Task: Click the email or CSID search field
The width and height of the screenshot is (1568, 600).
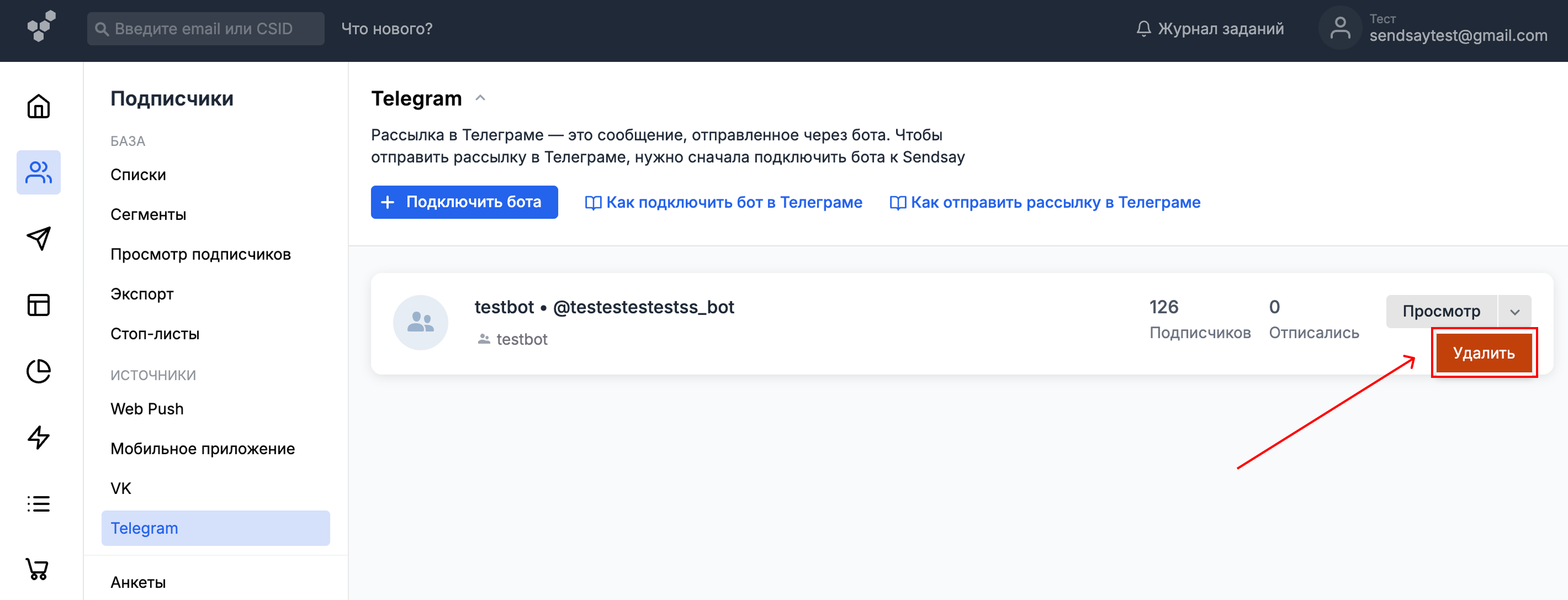Action: [x=206, y=29]
